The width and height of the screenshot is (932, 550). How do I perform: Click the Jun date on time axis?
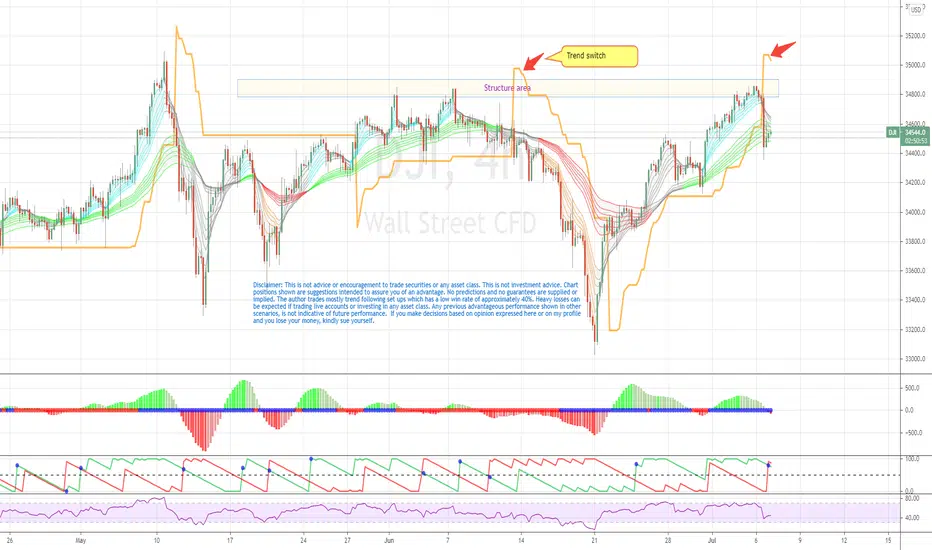pos(389,540)
